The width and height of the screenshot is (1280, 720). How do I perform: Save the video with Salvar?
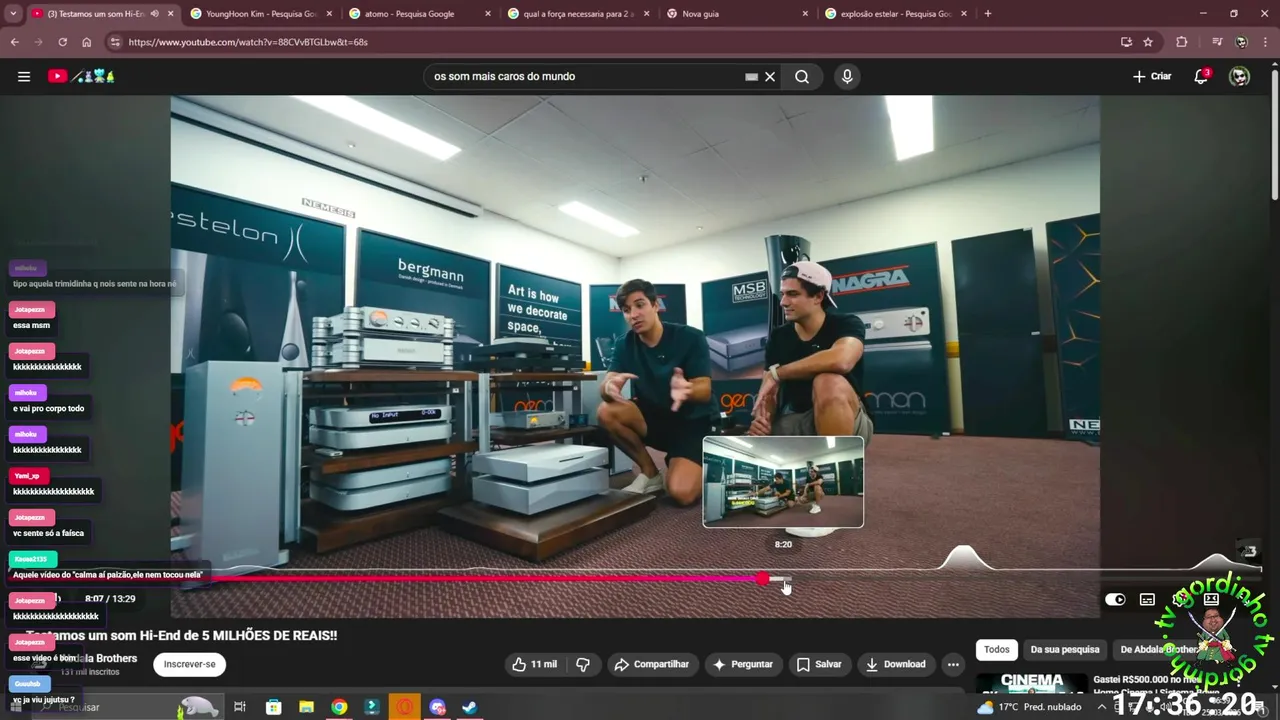click(x=819, y=664)
